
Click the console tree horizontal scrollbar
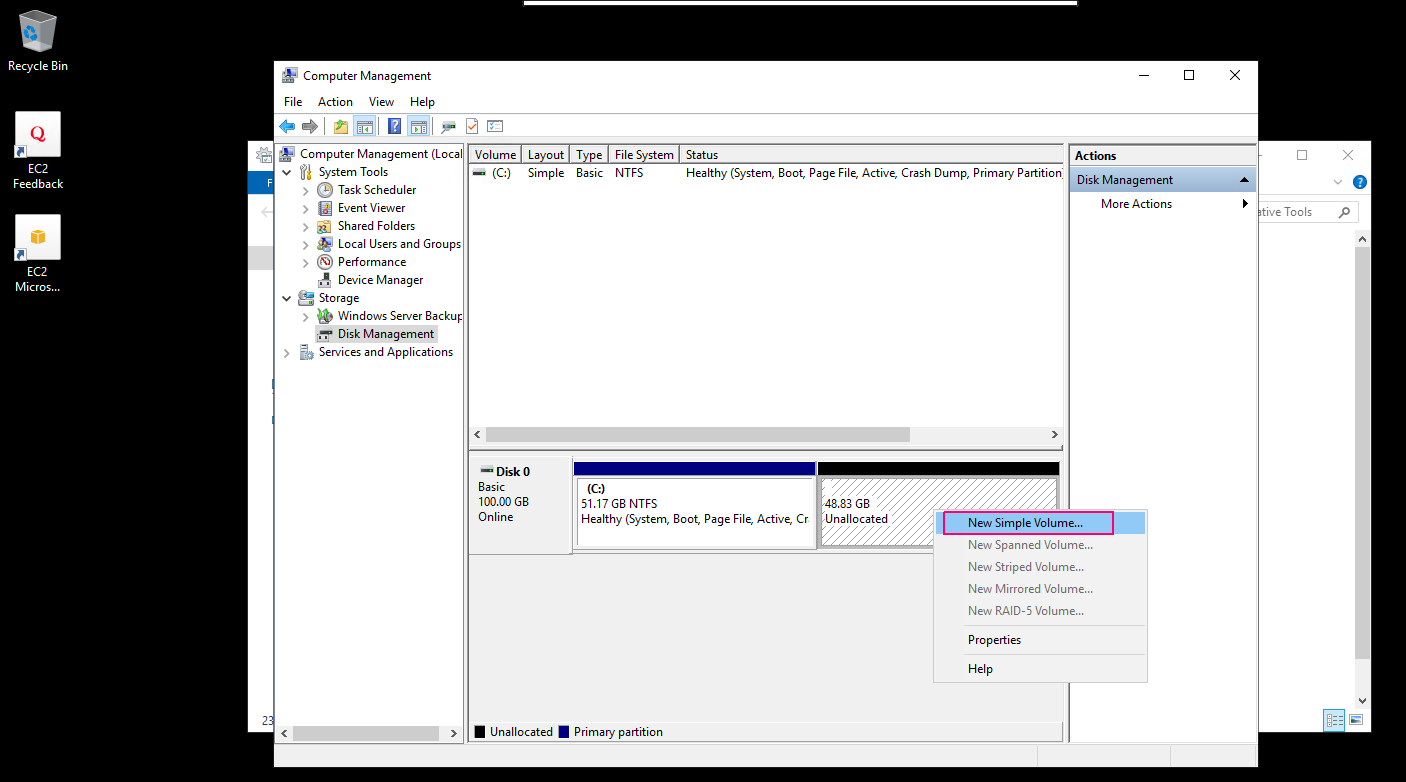click(366, 733)
